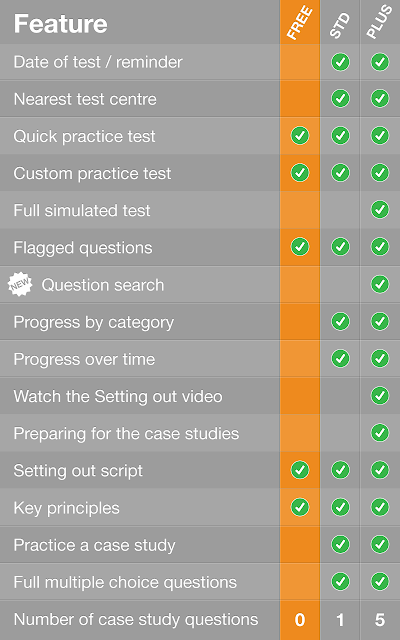Click STD checkmark for Practice a case study
This screenshot has width=400, height=640.
(340, 544)
